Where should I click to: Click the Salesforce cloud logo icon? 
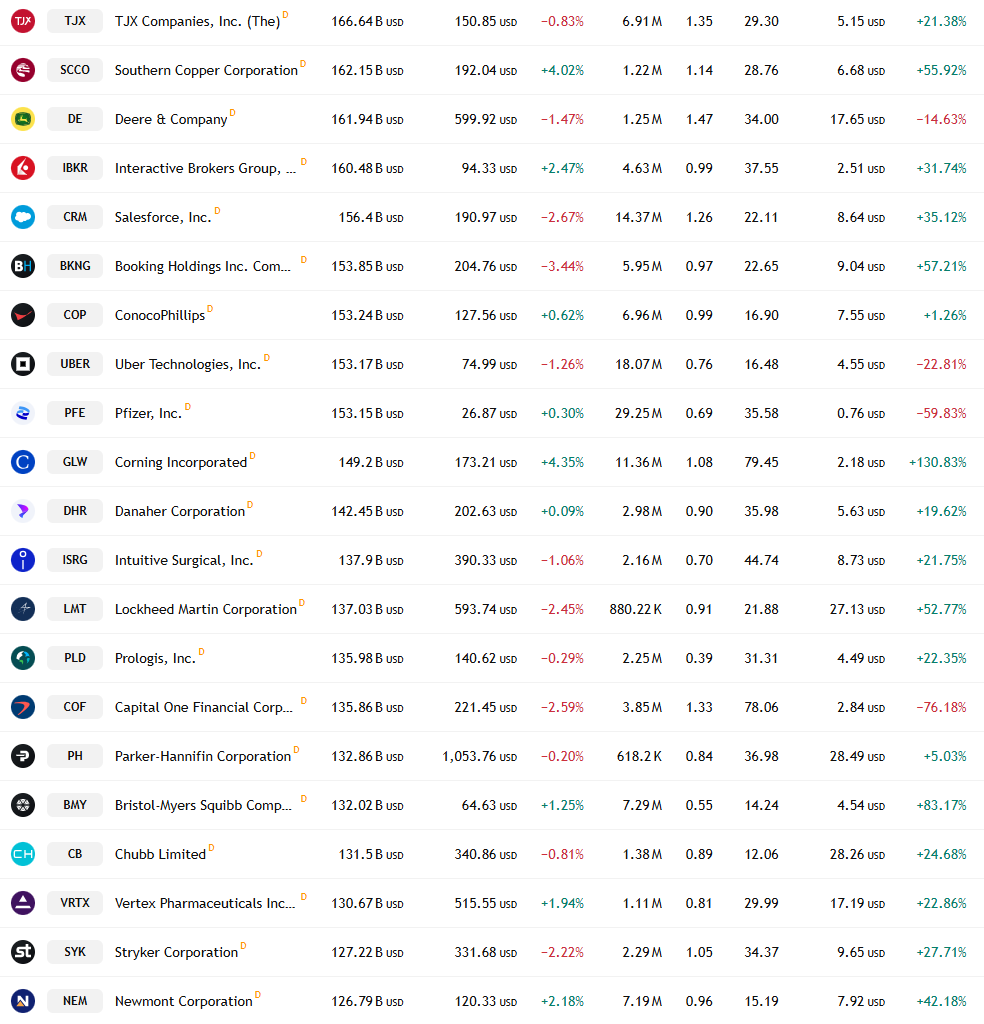(23, 217)
